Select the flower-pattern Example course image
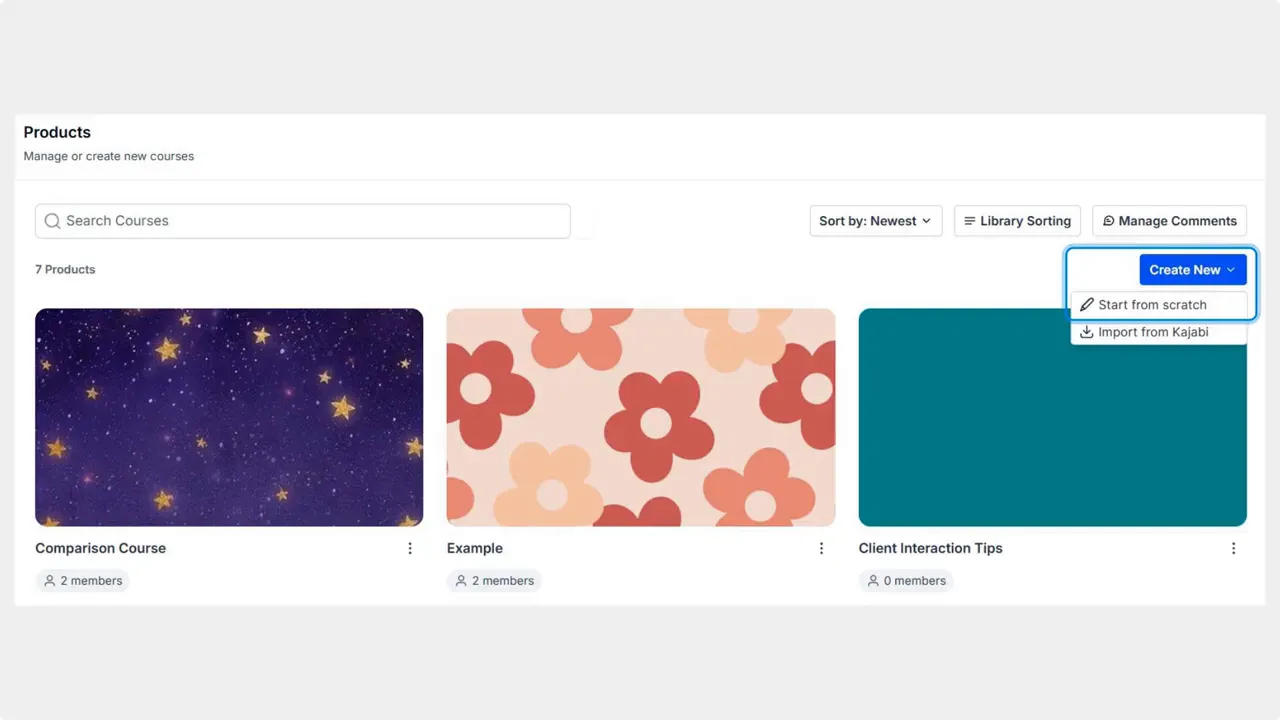 click(640, 417)
